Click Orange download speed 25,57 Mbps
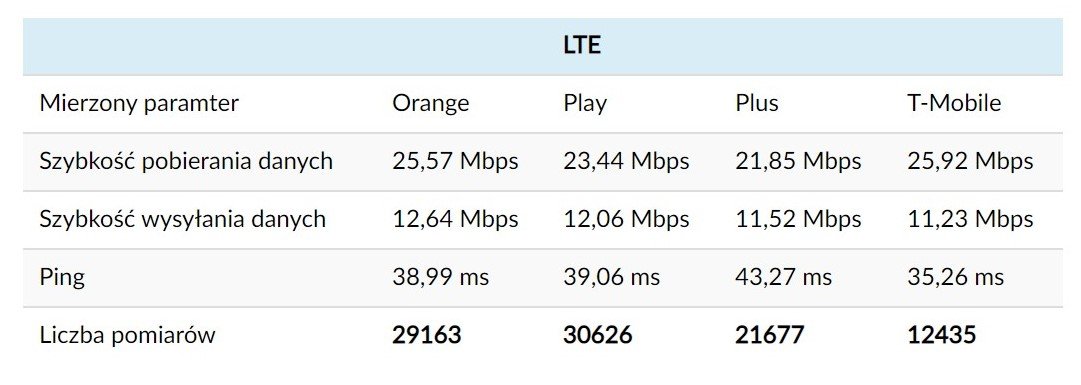The width and height of the screenshot is (1081, 385). 455,161
